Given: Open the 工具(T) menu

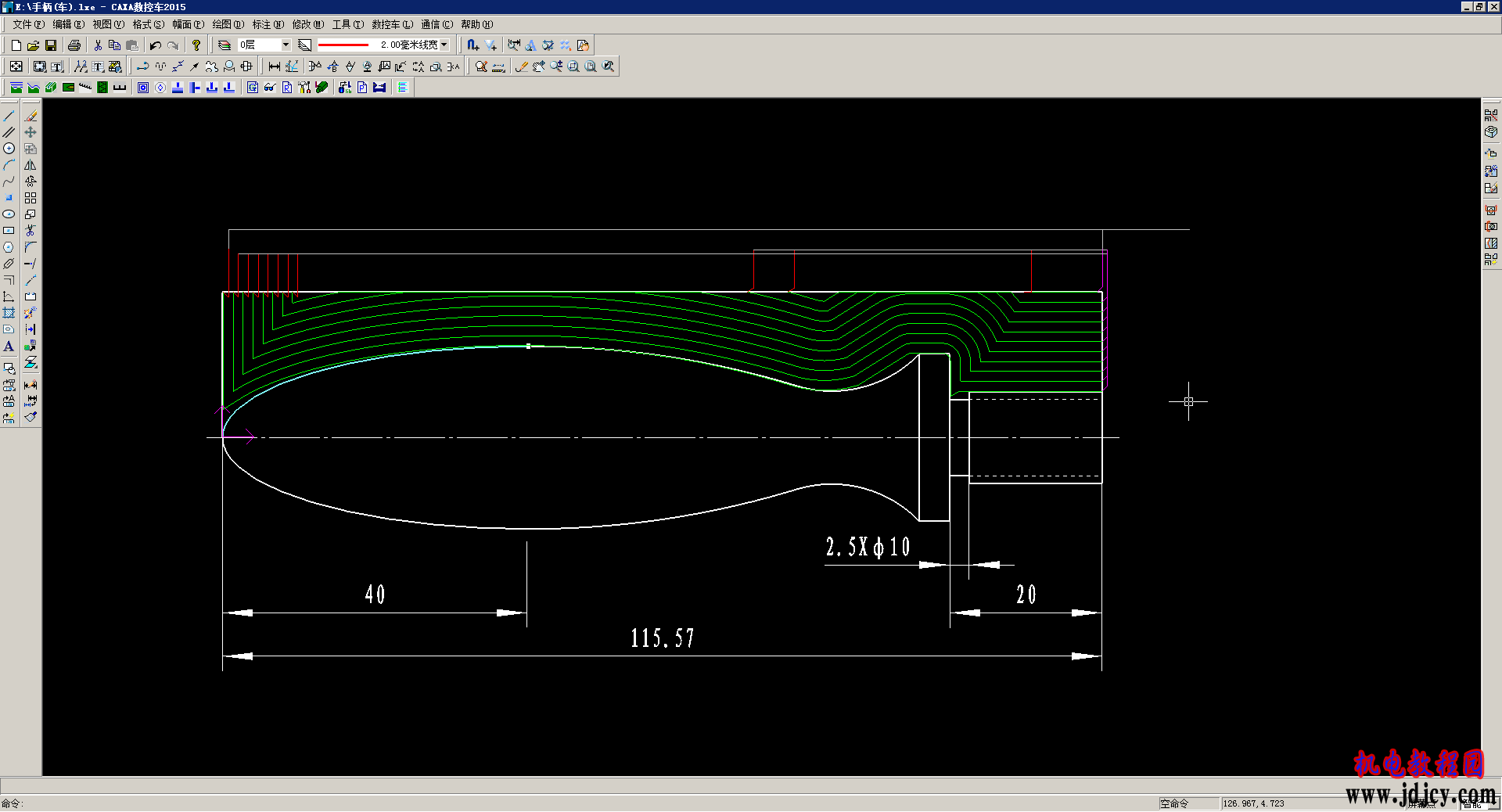Looking at the screenshot, I should [x=348, y=25].
